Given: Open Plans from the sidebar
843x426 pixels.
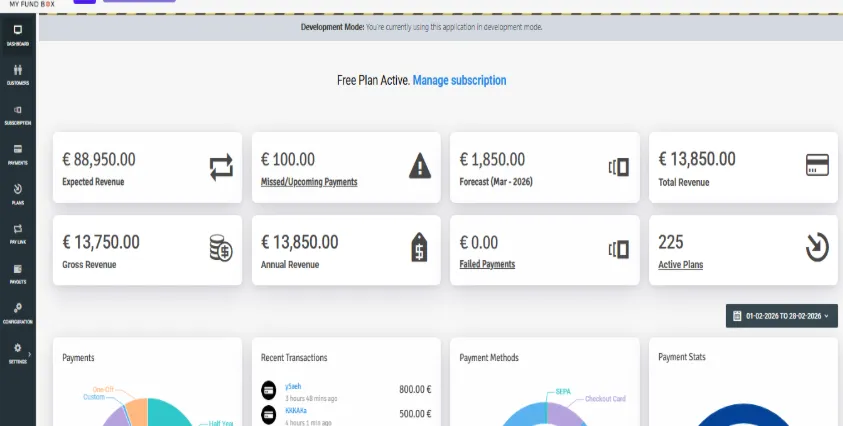Looking at the screenshot, I should coord(18,194).
